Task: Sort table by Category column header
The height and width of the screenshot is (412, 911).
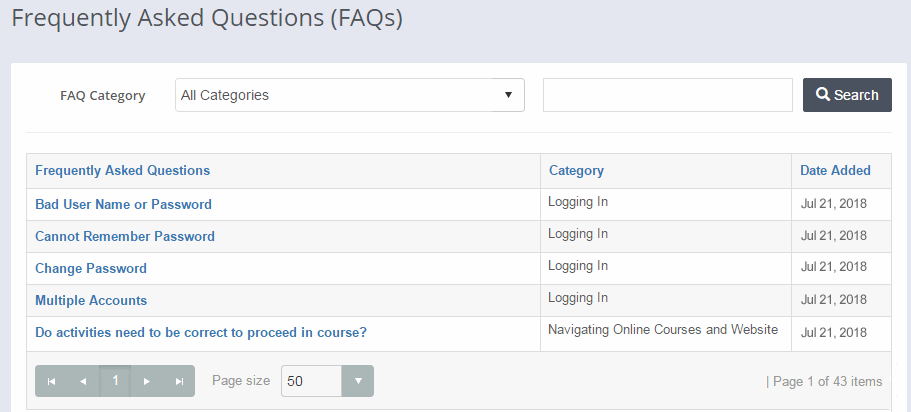Action: (576, 171)
